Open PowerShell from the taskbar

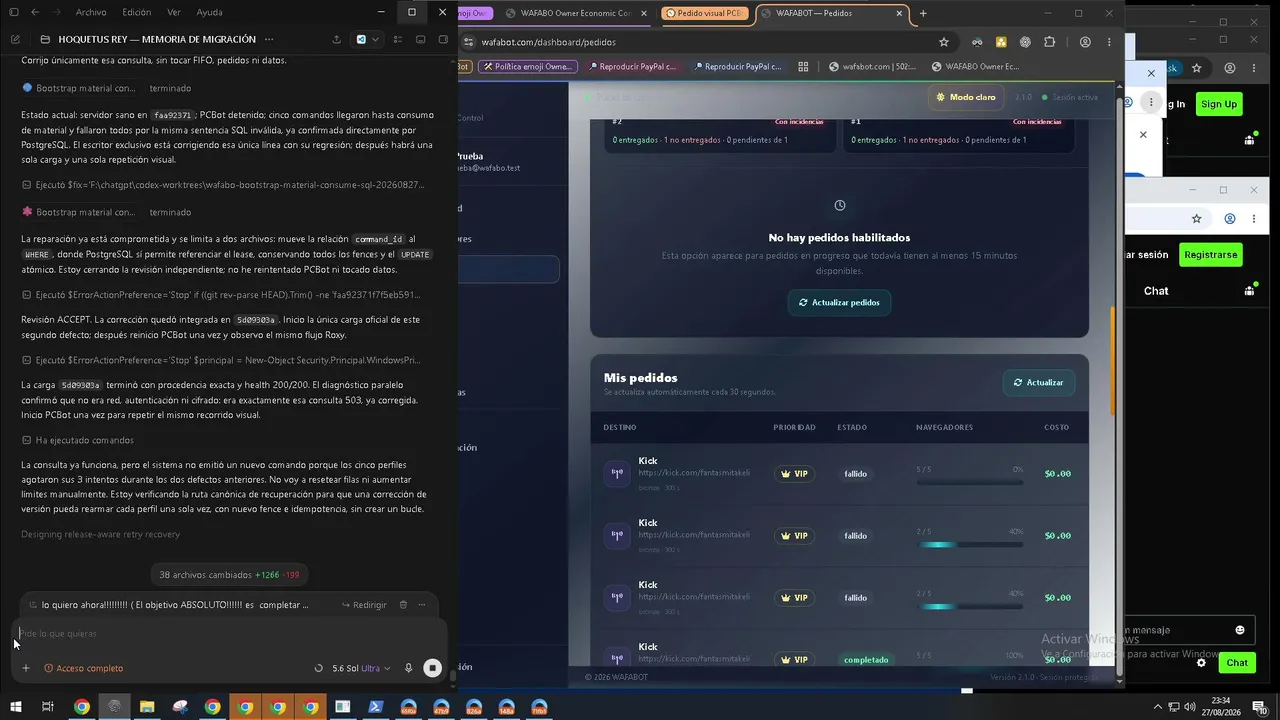[376, 707]
